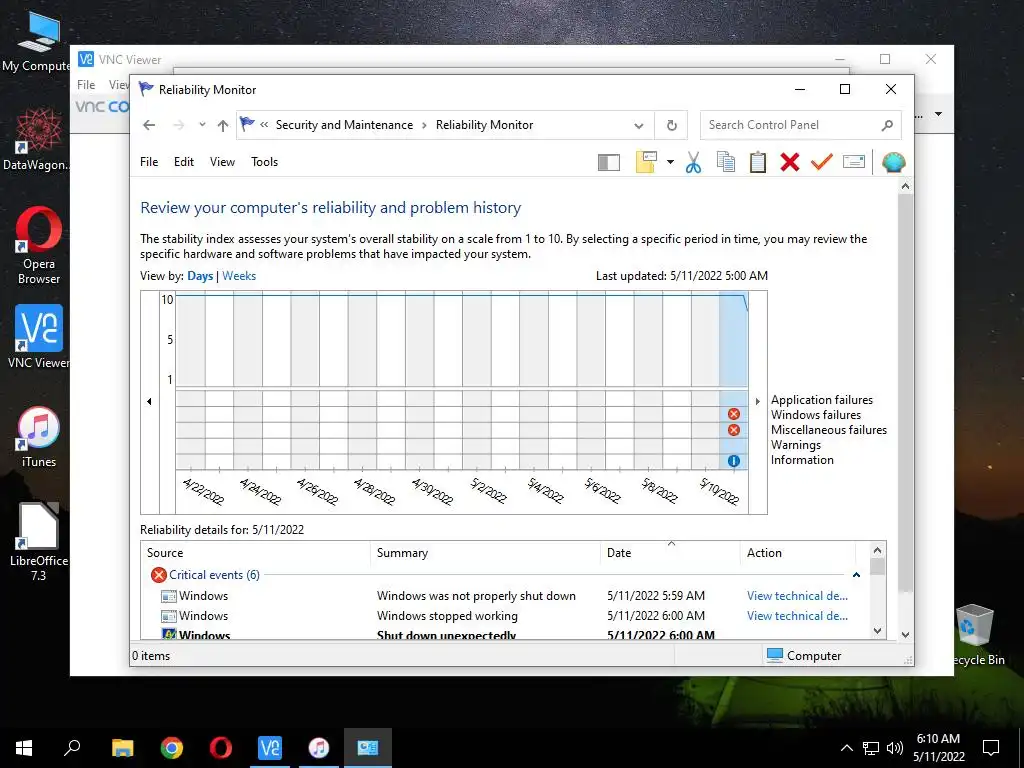Switch chart view to Days
Viewport: 1024px width, 768px height.
tap(200, 276)
